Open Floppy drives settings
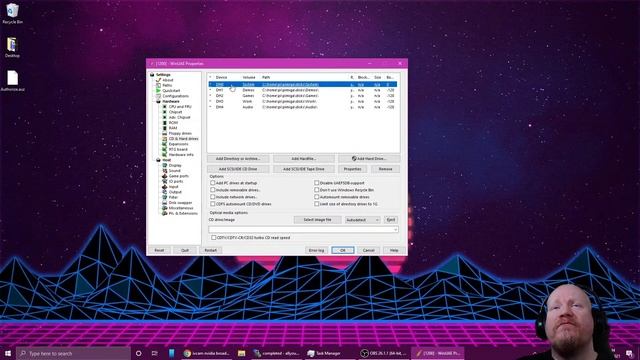This screenshot has height=360, width=640. pos(180,133)
